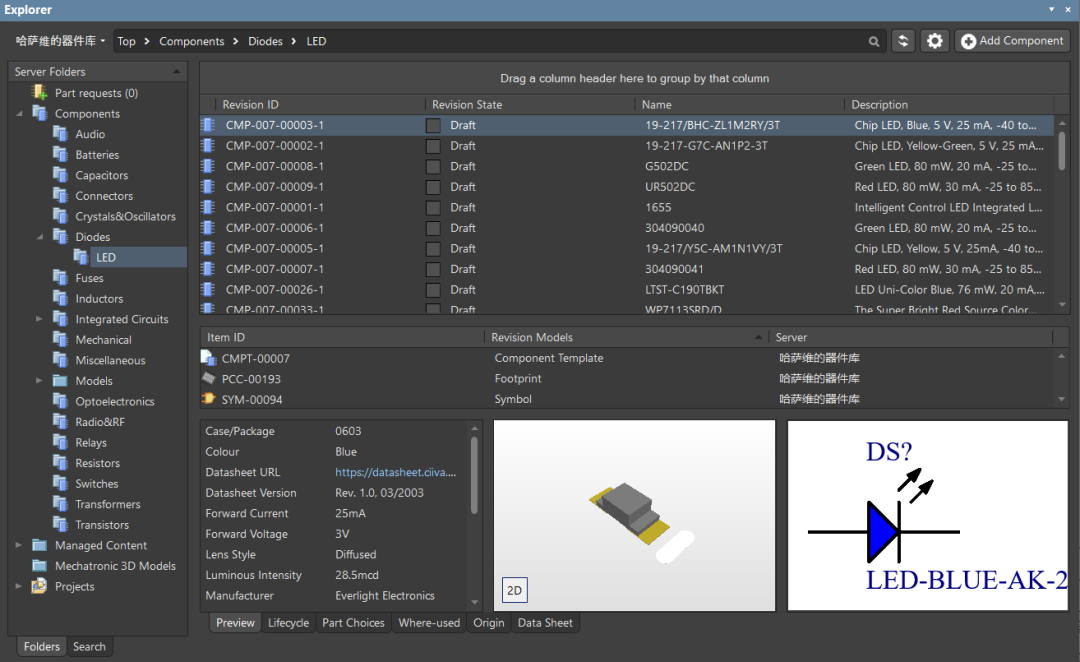Toggle the checkbox for CMP-007-00006-1

(433, 228)
